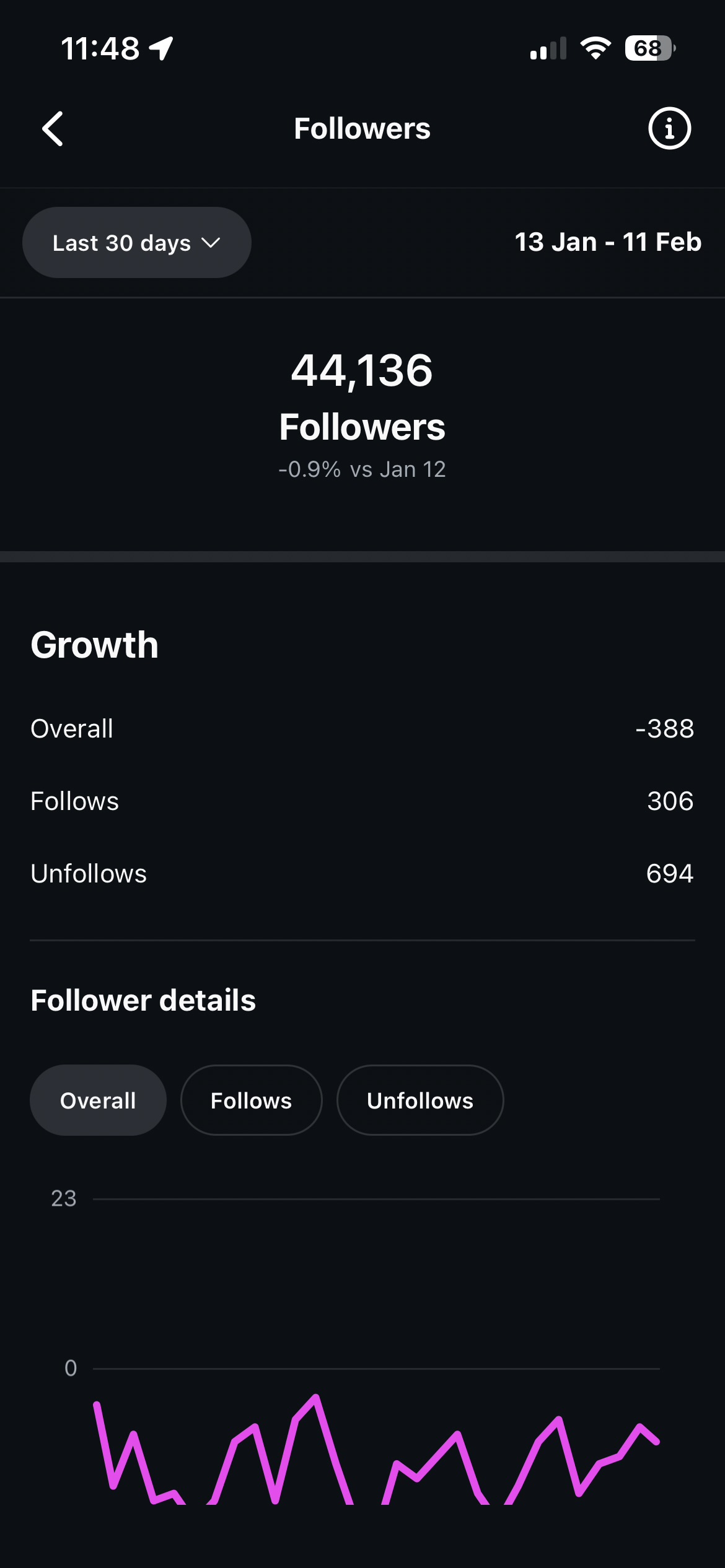Switch chart to the Unfollows chip
The width and height of the screenshot is (725, 1568).
click(x=420, y=1100)
